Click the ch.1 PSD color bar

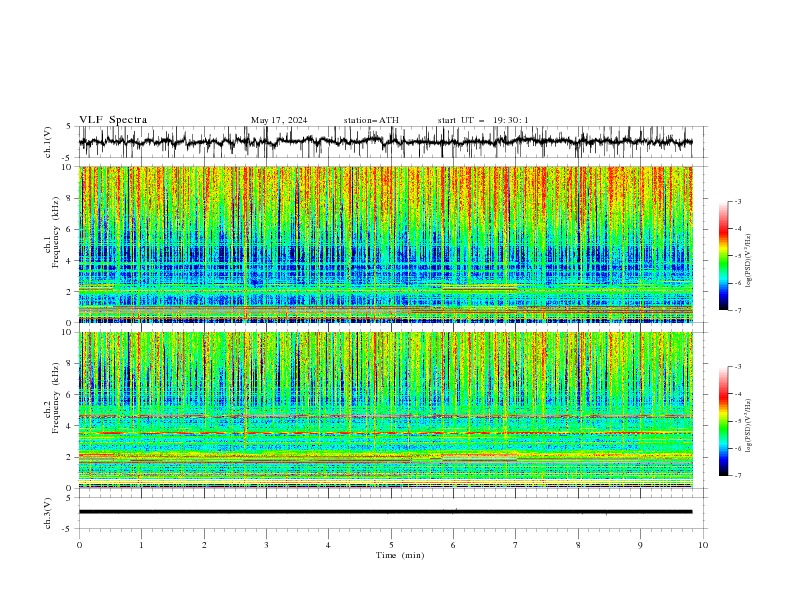click(x=723, y=256)
